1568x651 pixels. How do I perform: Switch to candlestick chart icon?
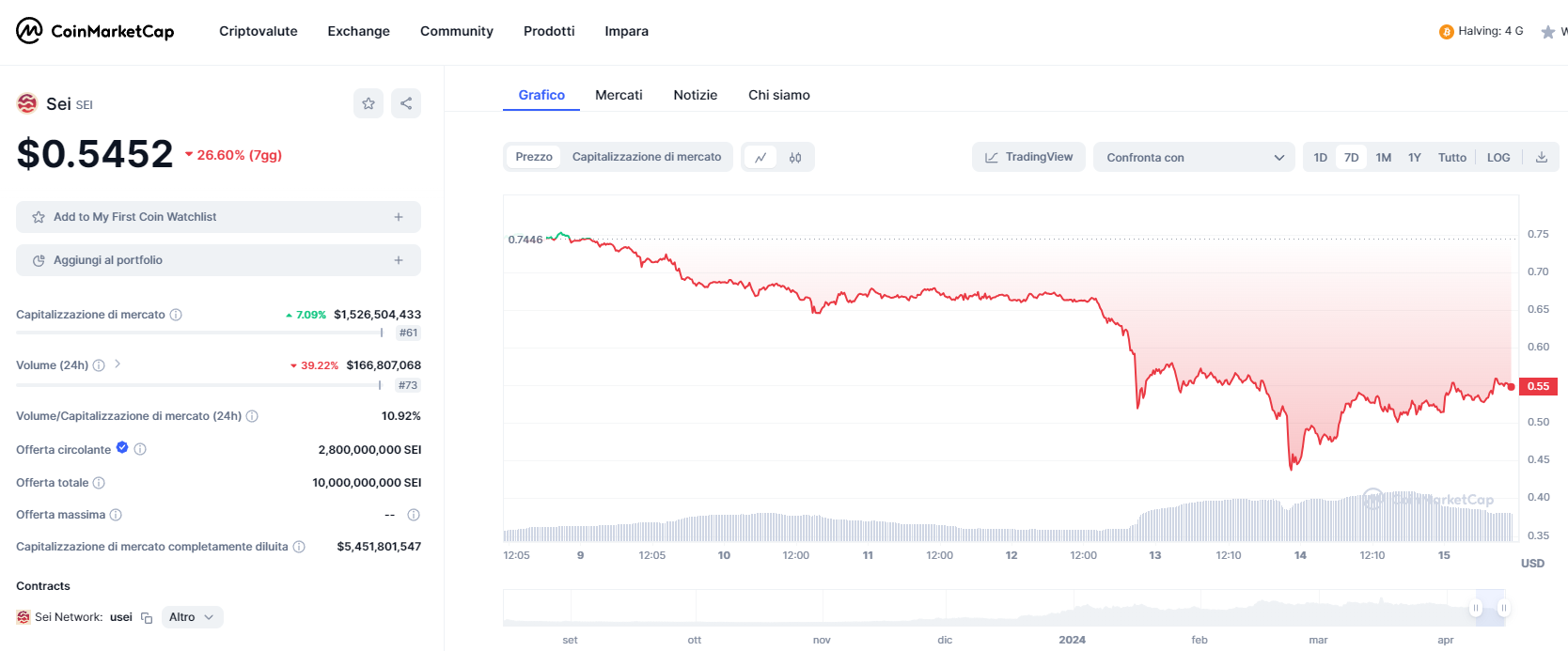[795, 158]
